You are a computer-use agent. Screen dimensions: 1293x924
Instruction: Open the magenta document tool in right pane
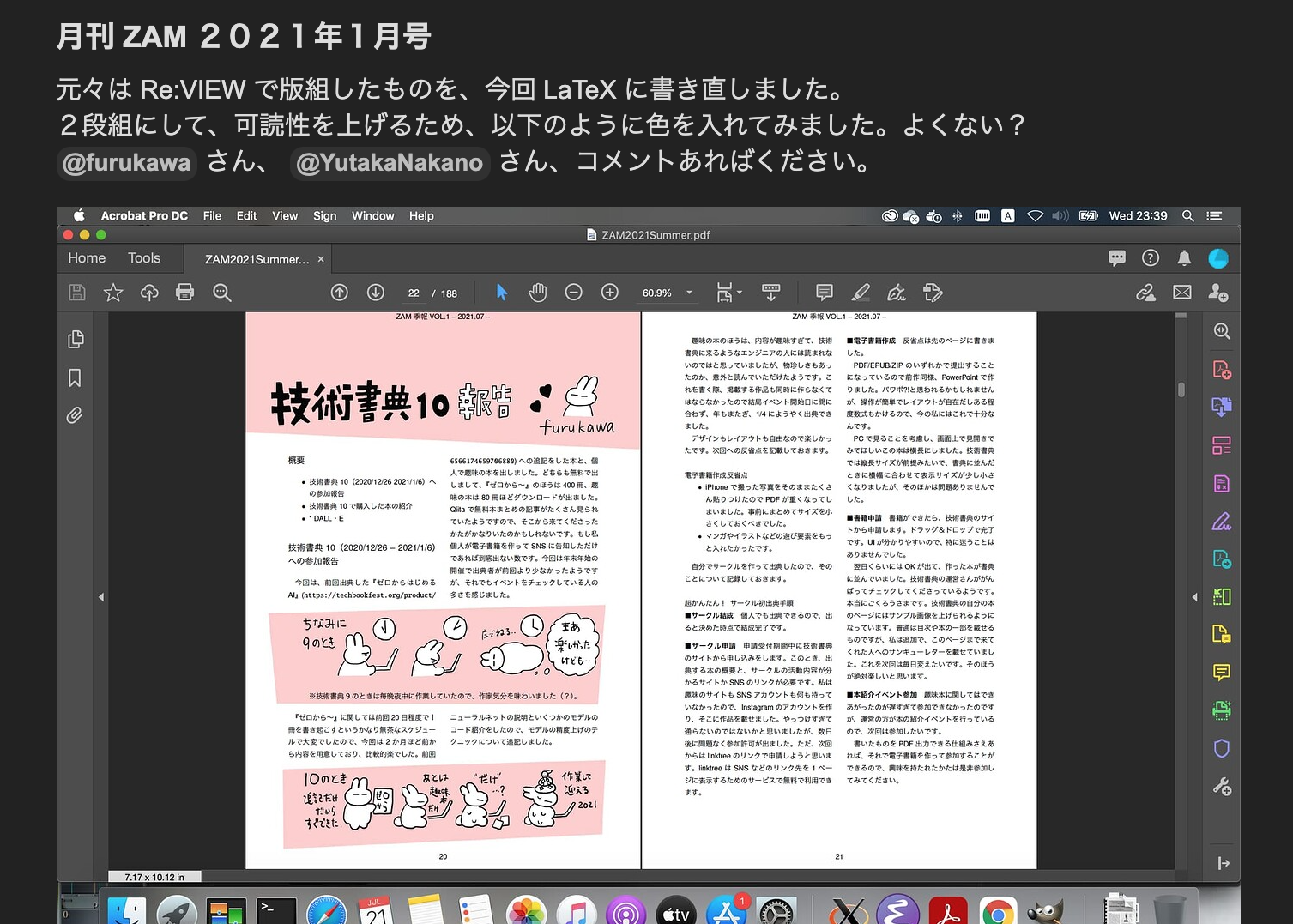[x=1222, y=483]
